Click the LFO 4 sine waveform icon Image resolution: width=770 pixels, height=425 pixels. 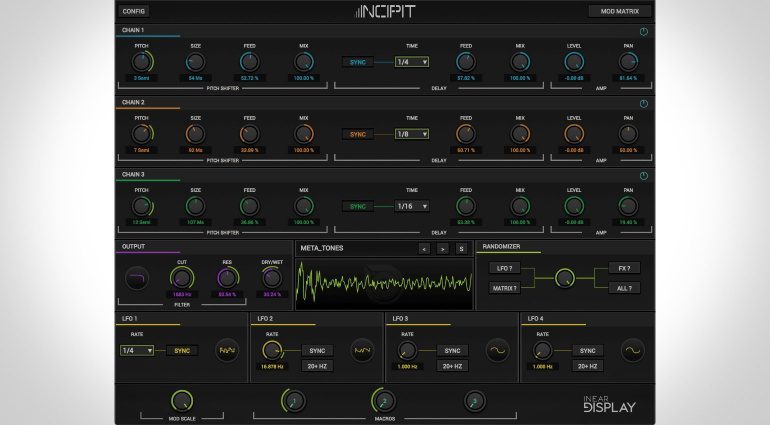click(x=632, y=352)
